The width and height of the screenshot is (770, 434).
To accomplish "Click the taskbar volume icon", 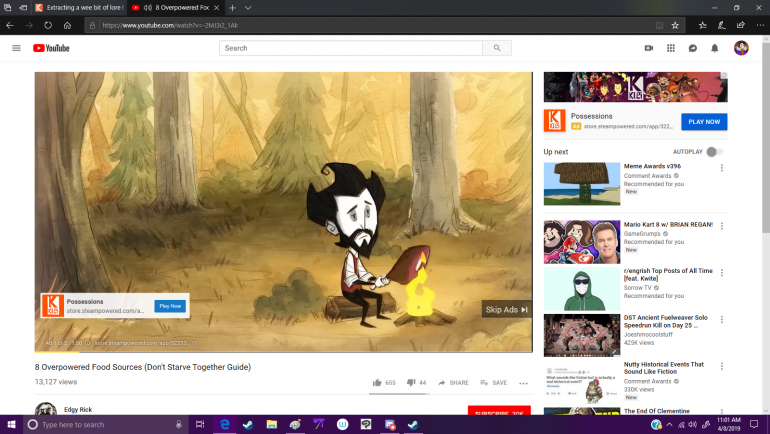I will [x=693, y=424].
